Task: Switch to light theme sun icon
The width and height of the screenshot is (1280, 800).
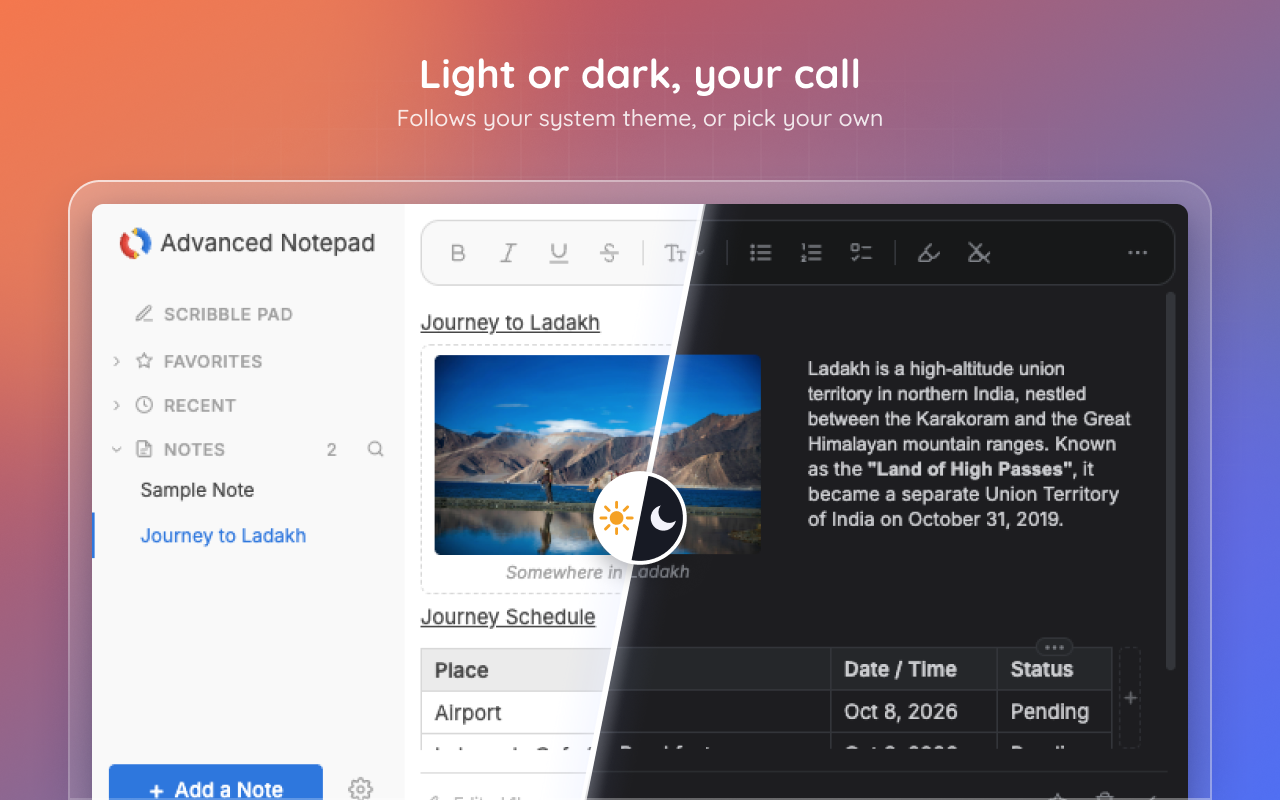Action: [x=617, y=518]
